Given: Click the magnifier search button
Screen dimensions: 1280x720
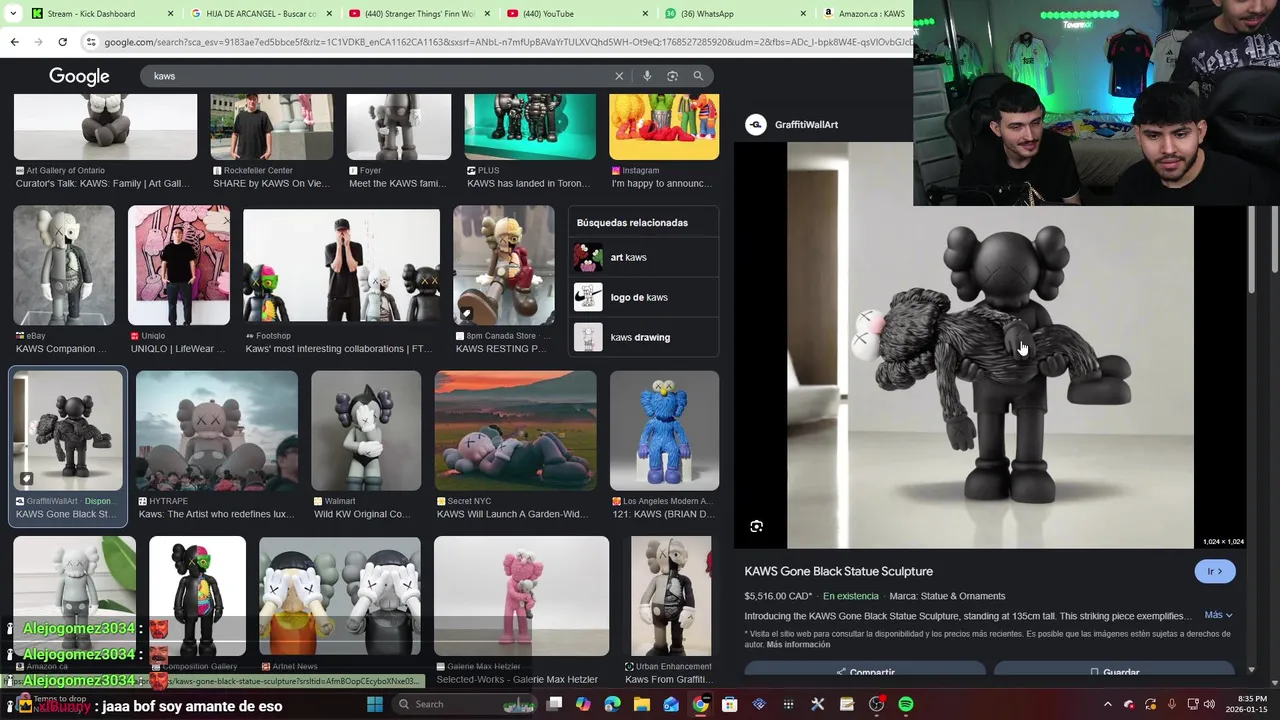Looking at the screenshot, I should (698, 76).
